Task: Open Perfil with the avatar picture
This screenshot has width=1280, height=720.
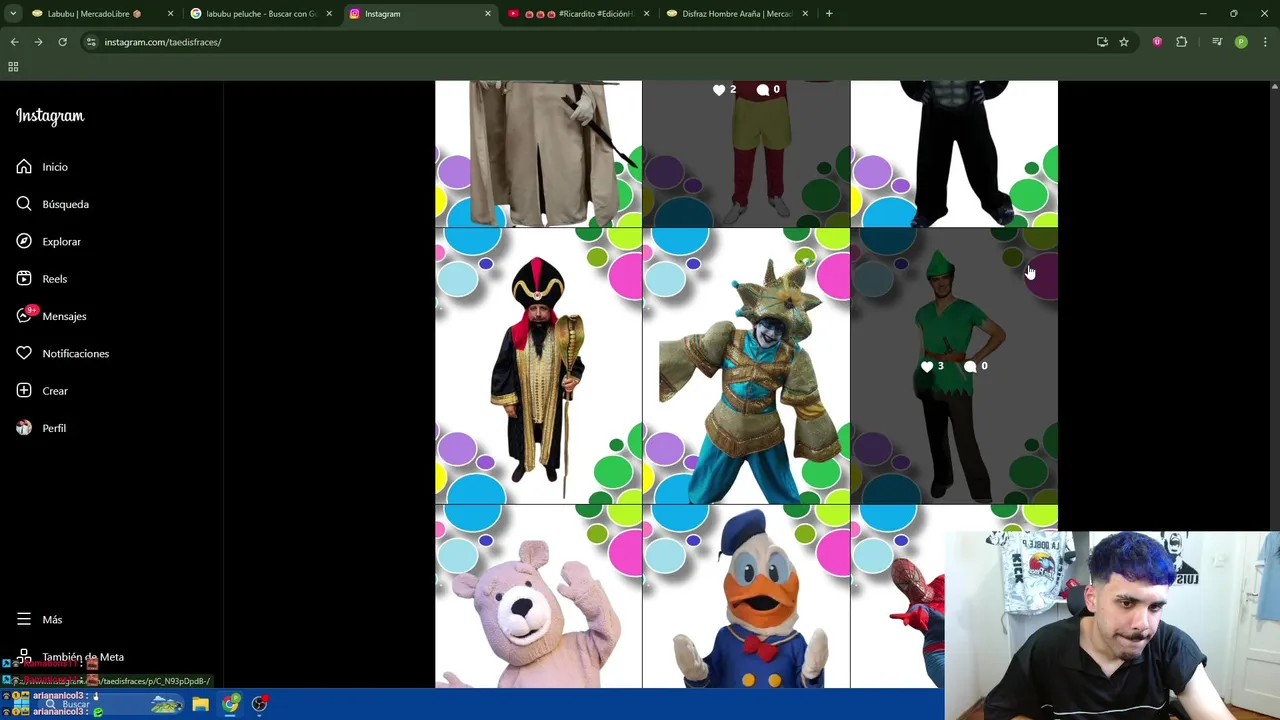Action: click(x=41, y=428)
